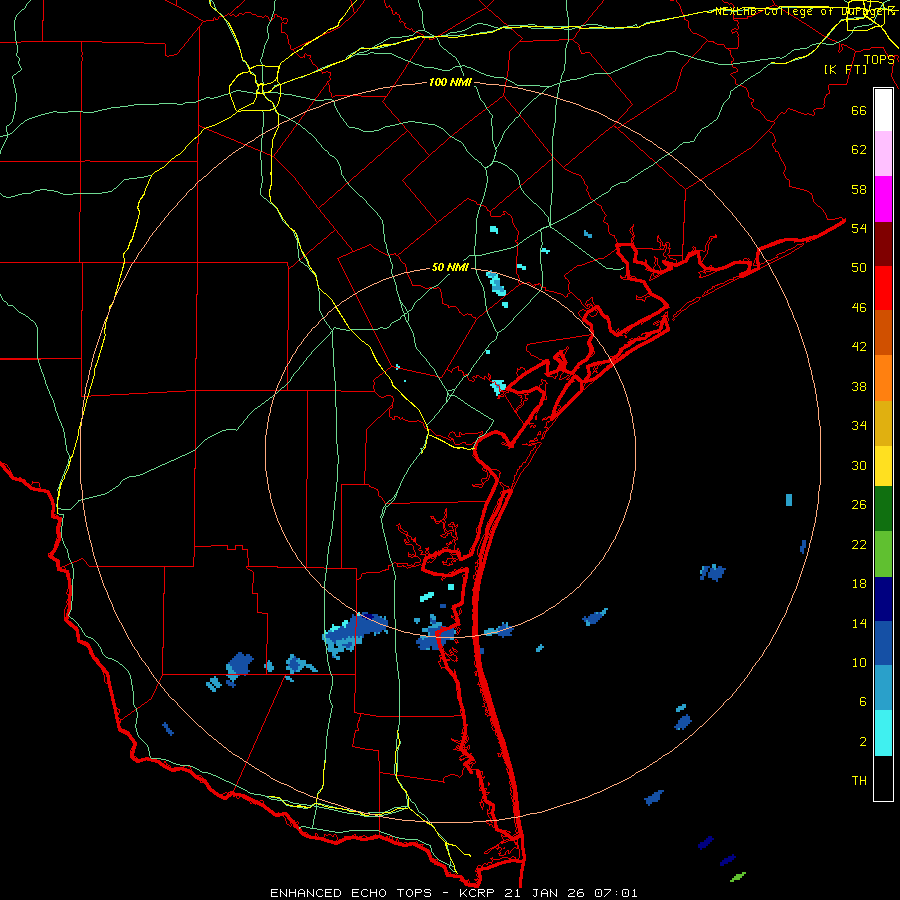Click the '2' legend value
Screen dimensions: 900x900
click(863, 742)
